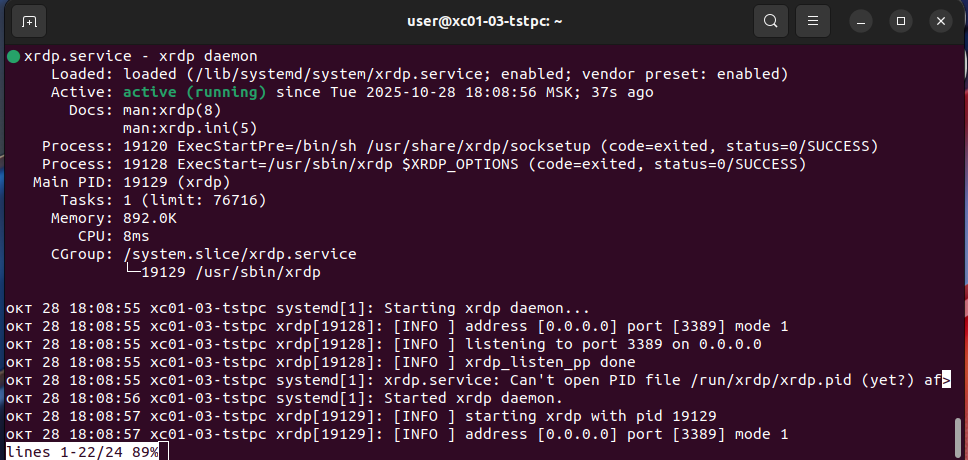
Task: Open a new terminal tab
Action: click(x=29, y=20)
